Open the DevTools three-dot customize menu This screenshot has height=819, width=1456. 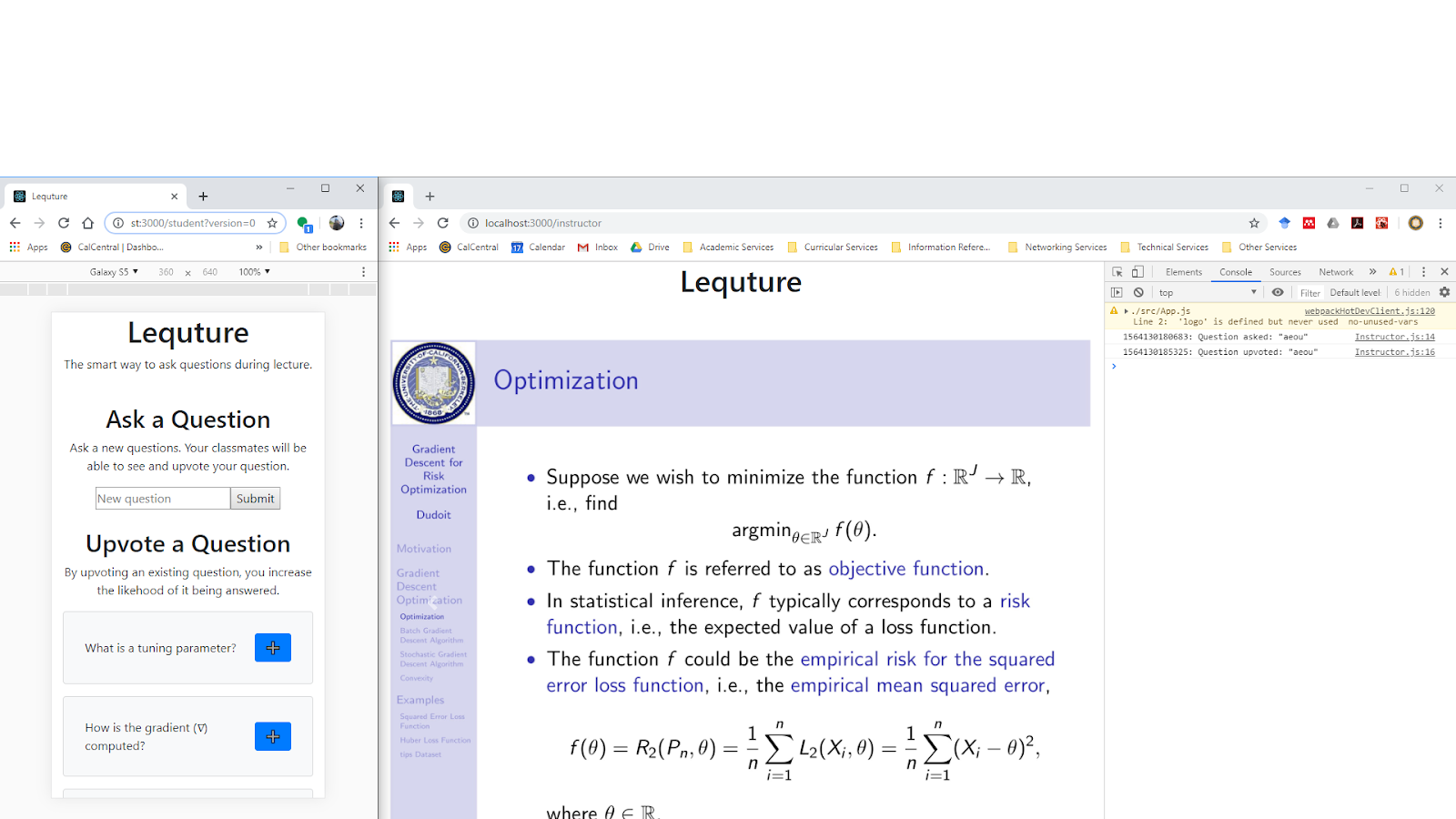pos(1424,272)
